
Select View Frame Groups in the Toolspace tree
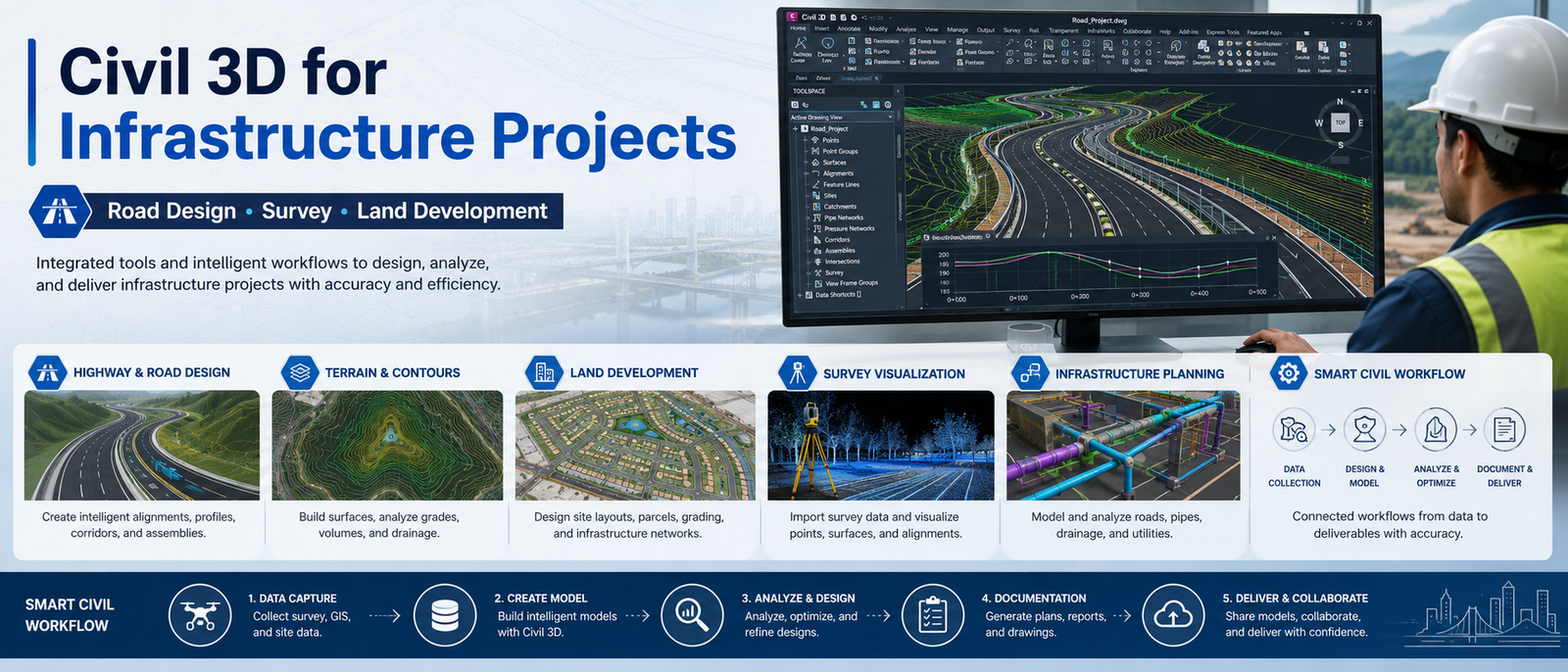click(852, 283)
